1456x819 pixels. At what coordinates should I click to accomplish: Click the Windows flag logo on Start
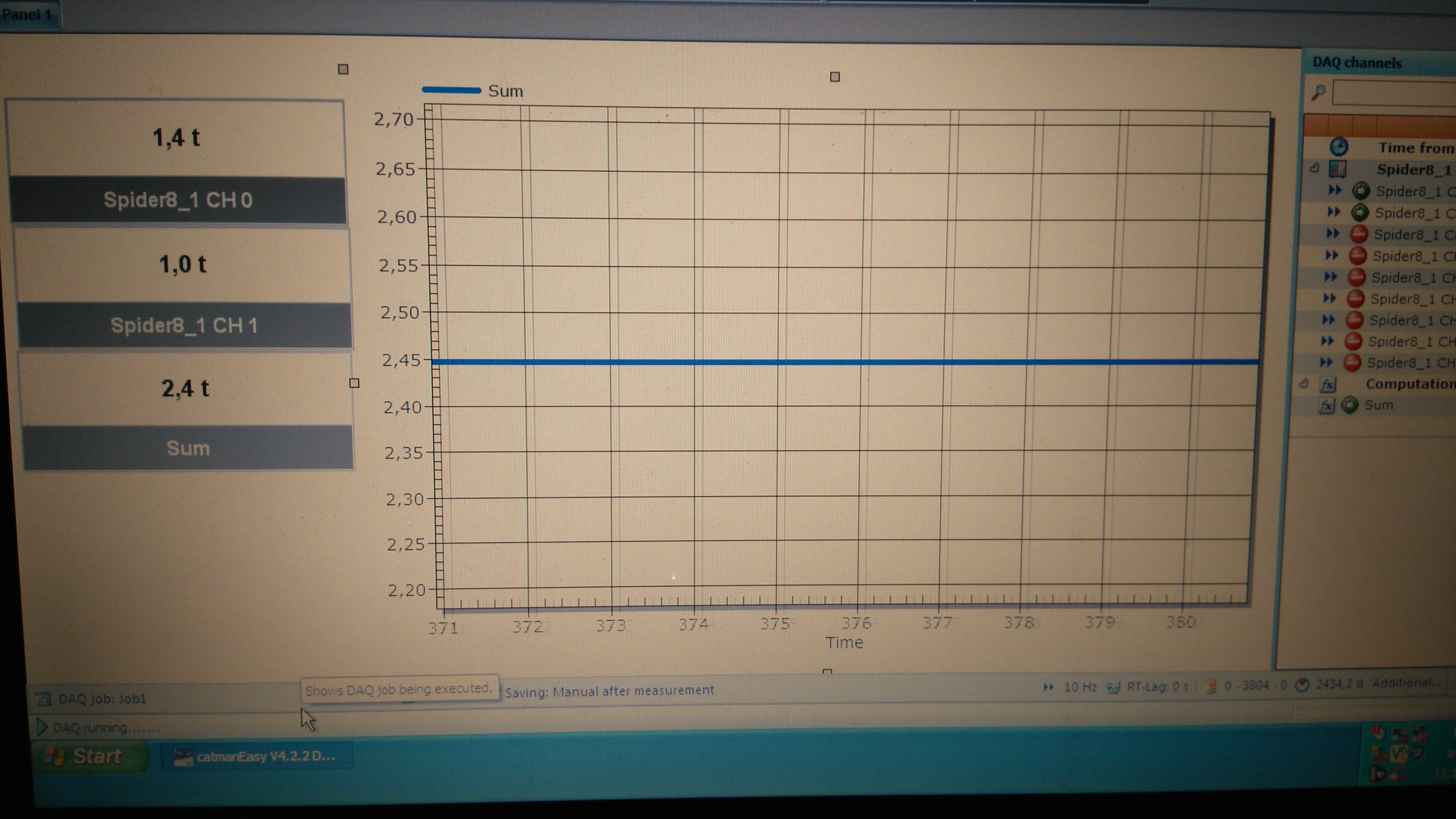coord(55,756)
